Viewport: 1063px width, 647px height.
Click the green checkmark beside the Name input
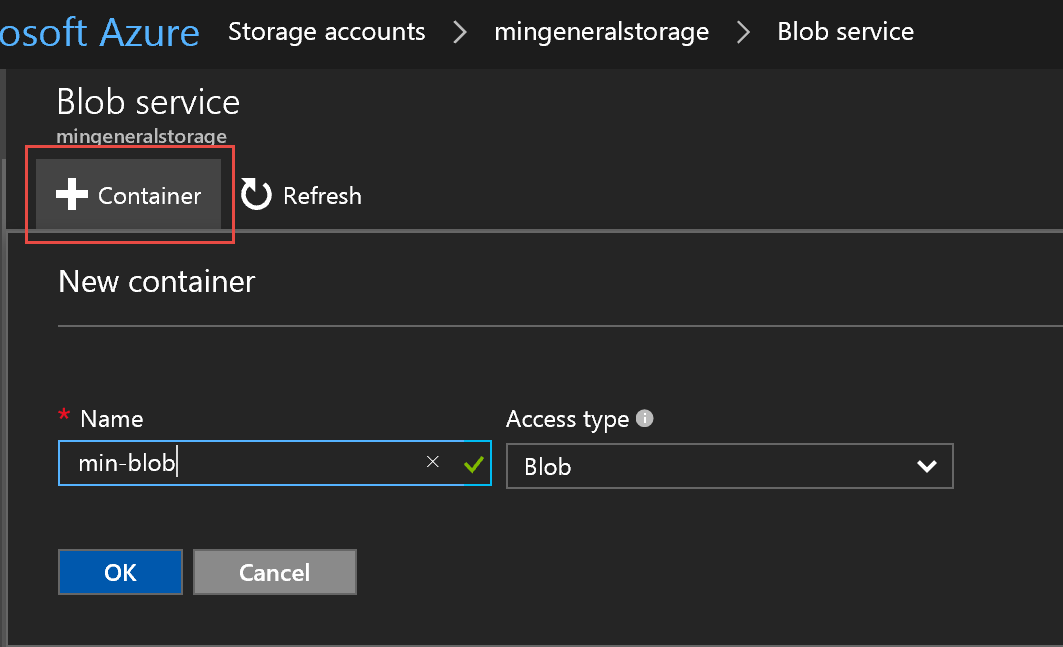click(472, 462)
